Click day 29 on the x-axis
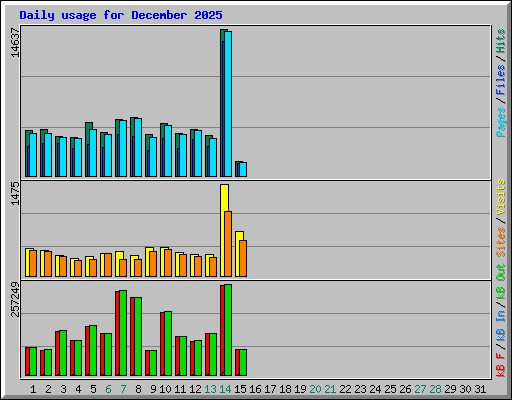 pos(450,389)
